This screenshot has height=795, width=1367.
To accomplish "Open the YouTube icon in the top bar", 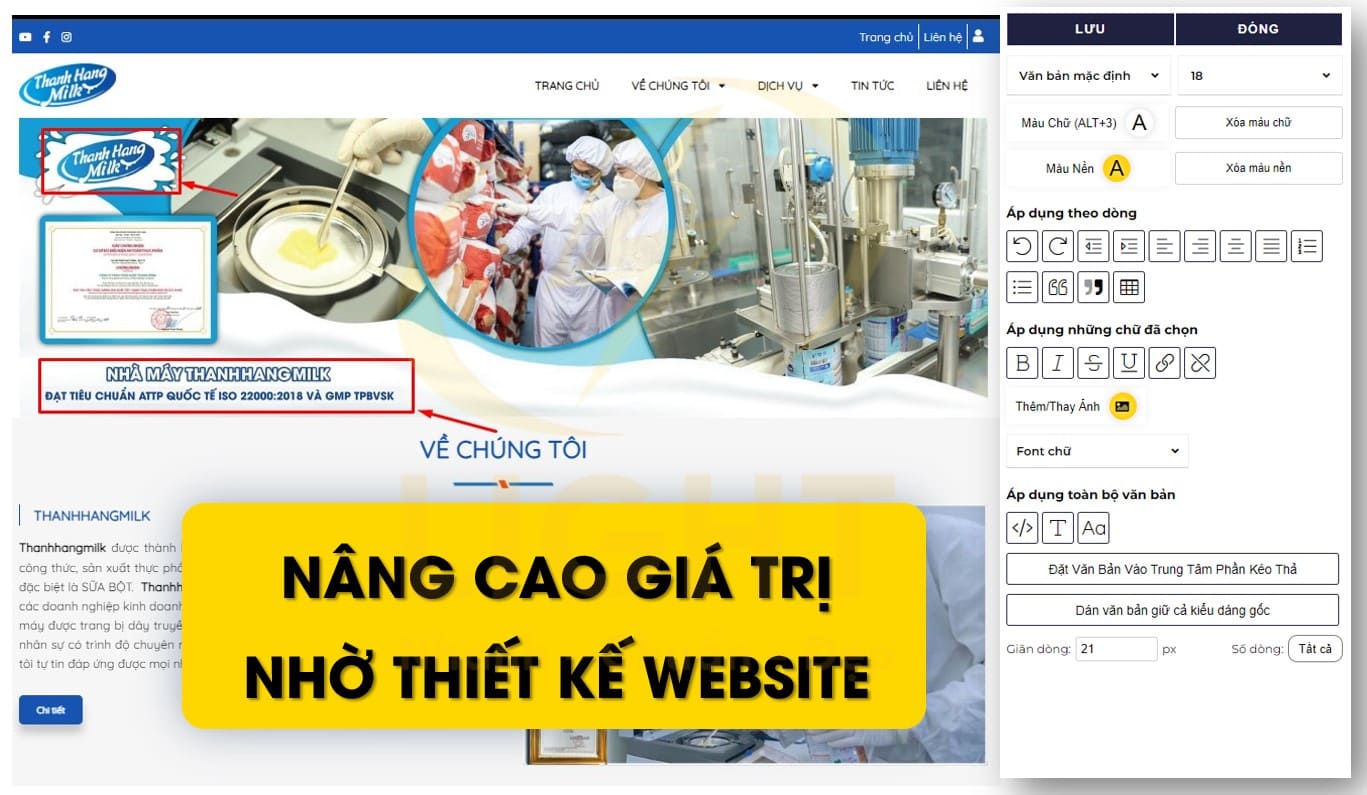I will tap(26, 37).
